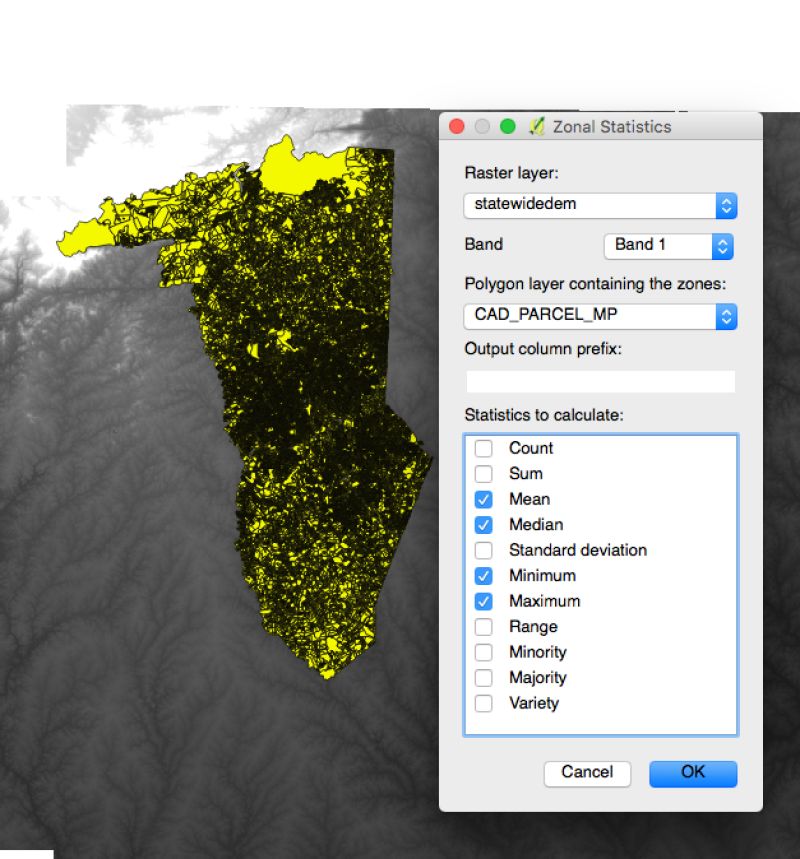The image size is (800, 859).
Task: Enable the Range statistic
Action: (483, 627)
